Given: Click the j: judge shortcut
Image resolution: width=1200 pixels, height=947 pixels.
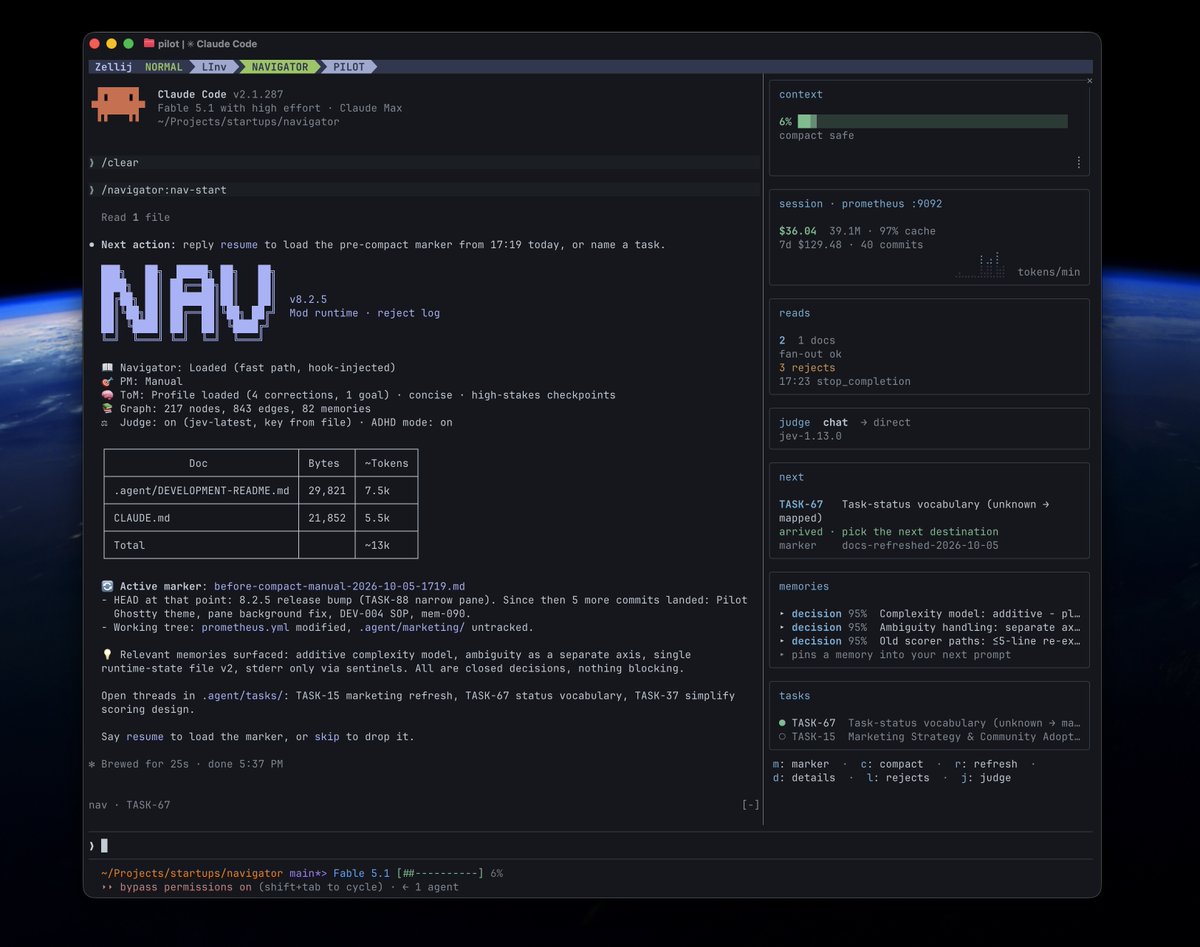Looking at the screenshot, I should (986, 778).
